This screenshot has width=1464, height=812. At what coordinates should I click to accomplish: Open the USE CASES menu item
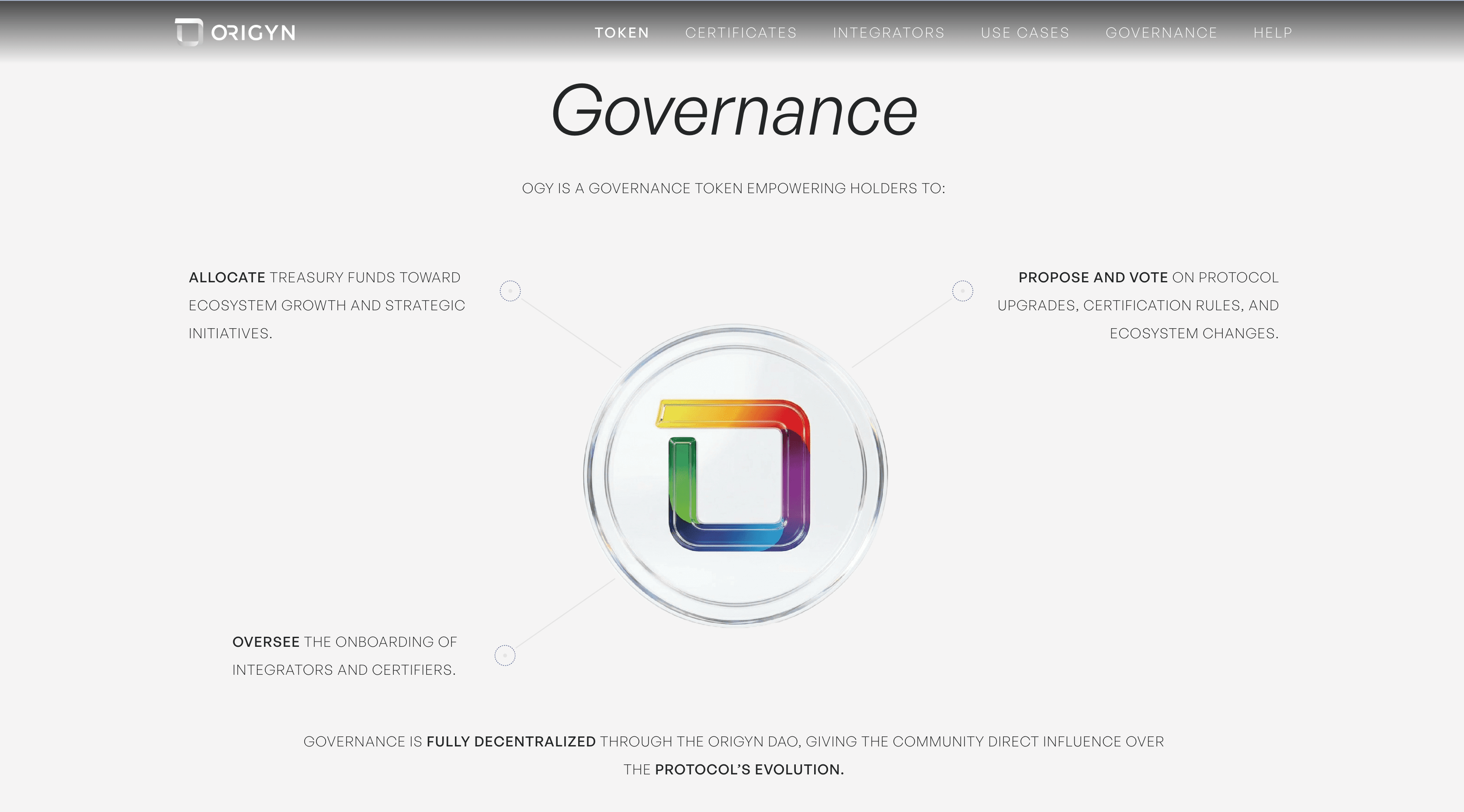pos(1025,33)
